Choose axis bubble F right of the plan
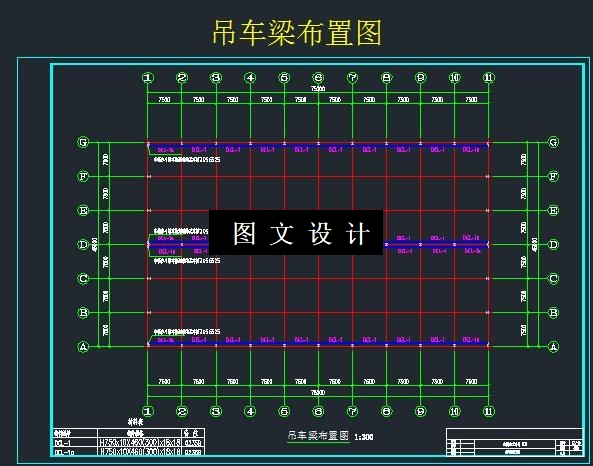 coord(553,176)
